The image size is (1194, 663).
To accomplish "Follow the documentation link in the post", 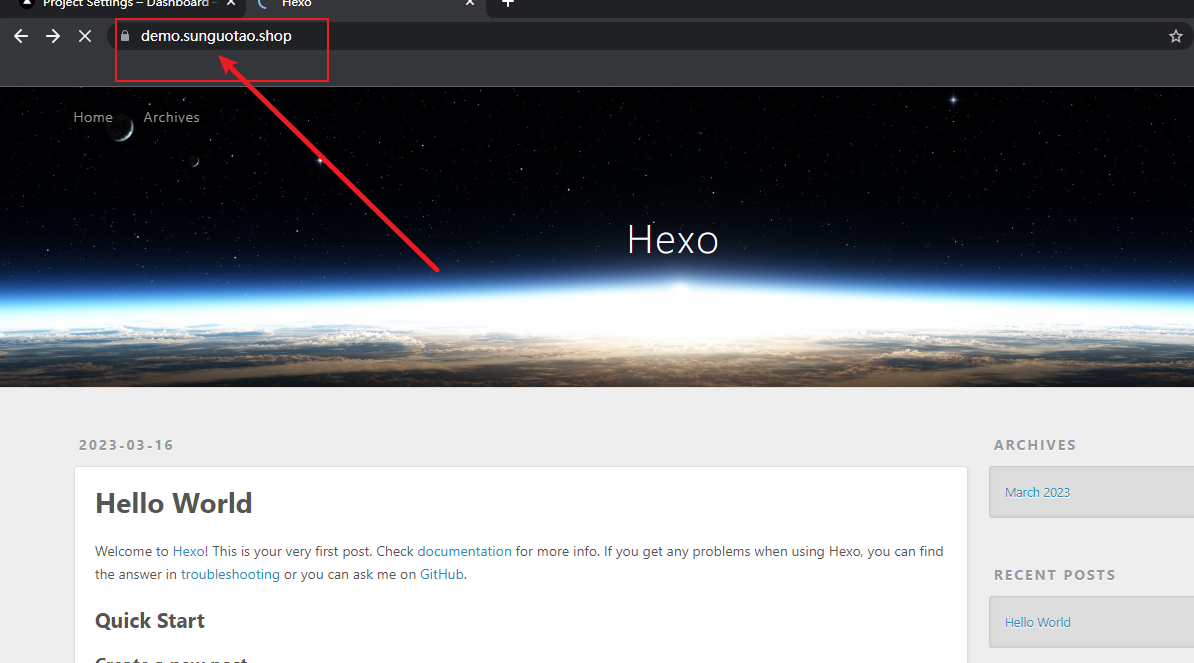I will tap(464, 551).
